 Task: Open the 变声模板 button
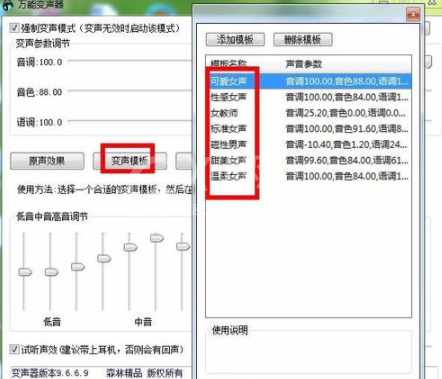pos(130,161)
